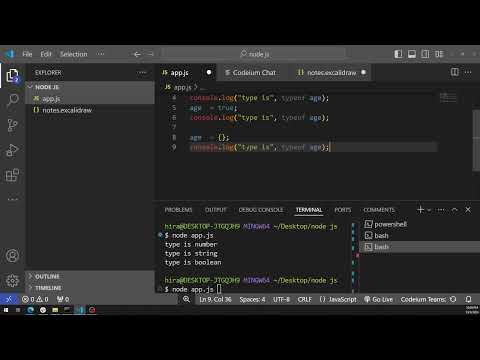
Task: Click the editor vertical scrollbar
Action: pyautogui.click(x=476, y=140)
